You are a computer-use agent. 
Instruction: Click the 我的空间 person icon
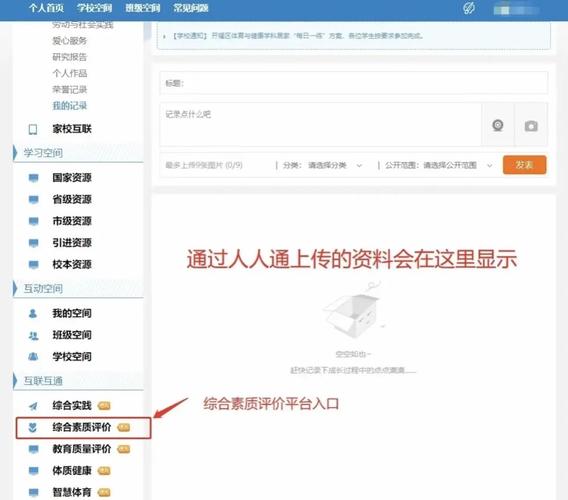[x=33, y=313]
